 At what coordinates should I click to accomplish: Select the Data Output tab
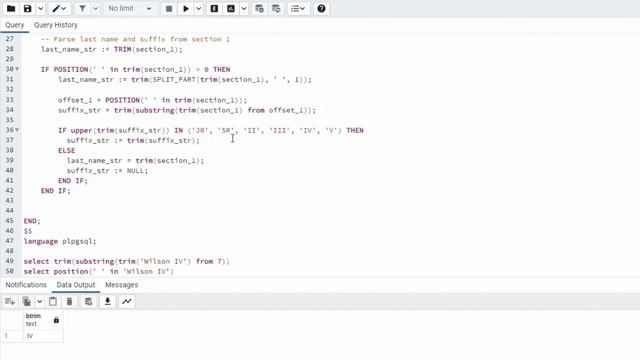76,285
